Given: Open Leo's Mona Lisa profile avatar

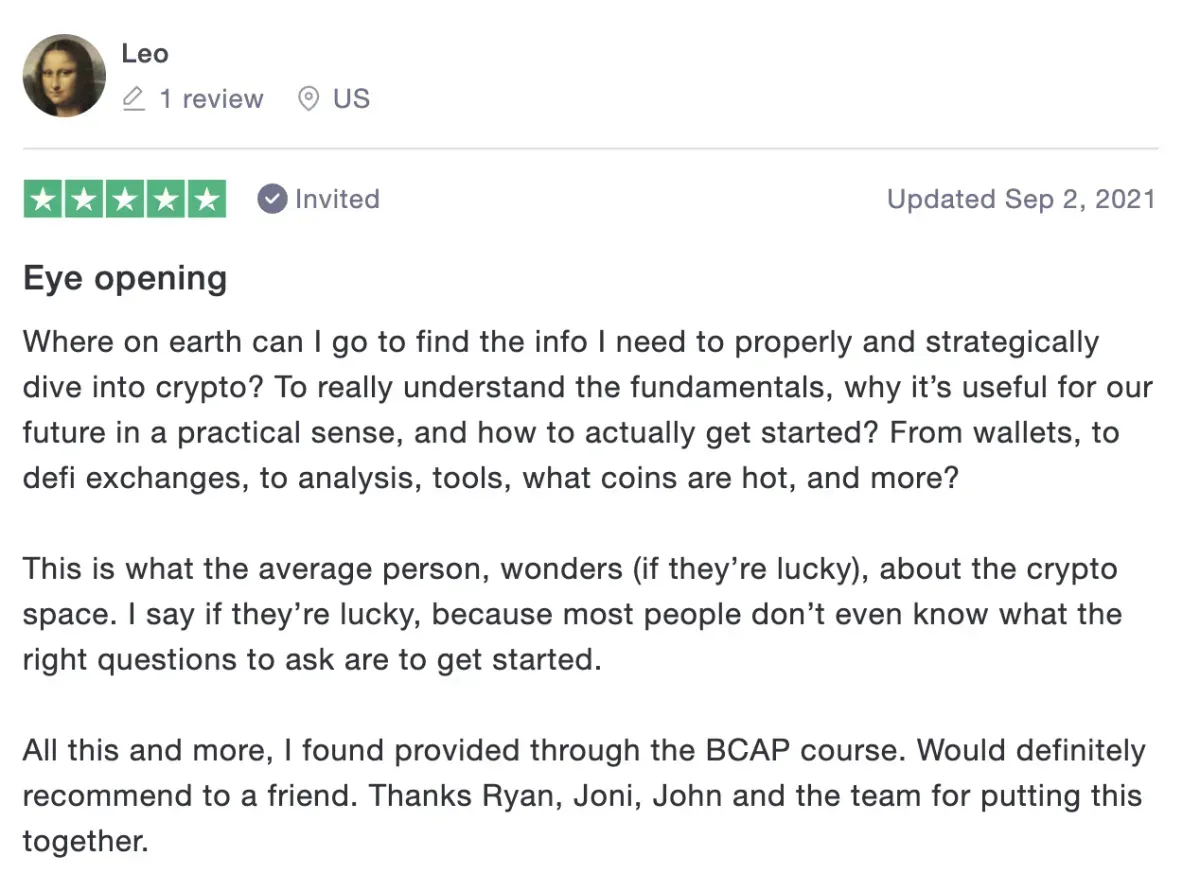Looking at the screenshot, I should 64,75.
